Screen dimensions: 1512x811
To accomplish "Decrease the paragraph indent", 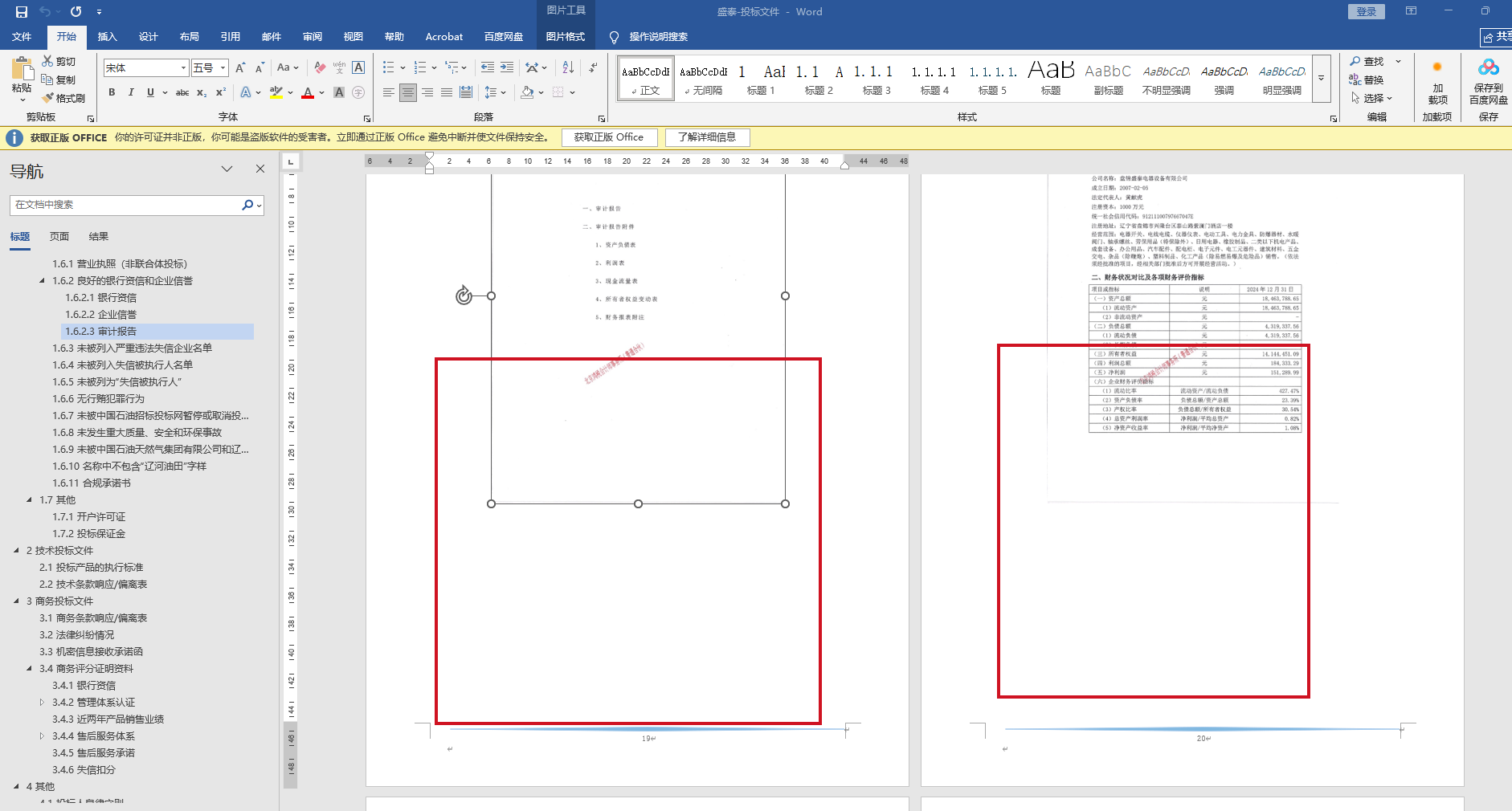I will [487, 68].
